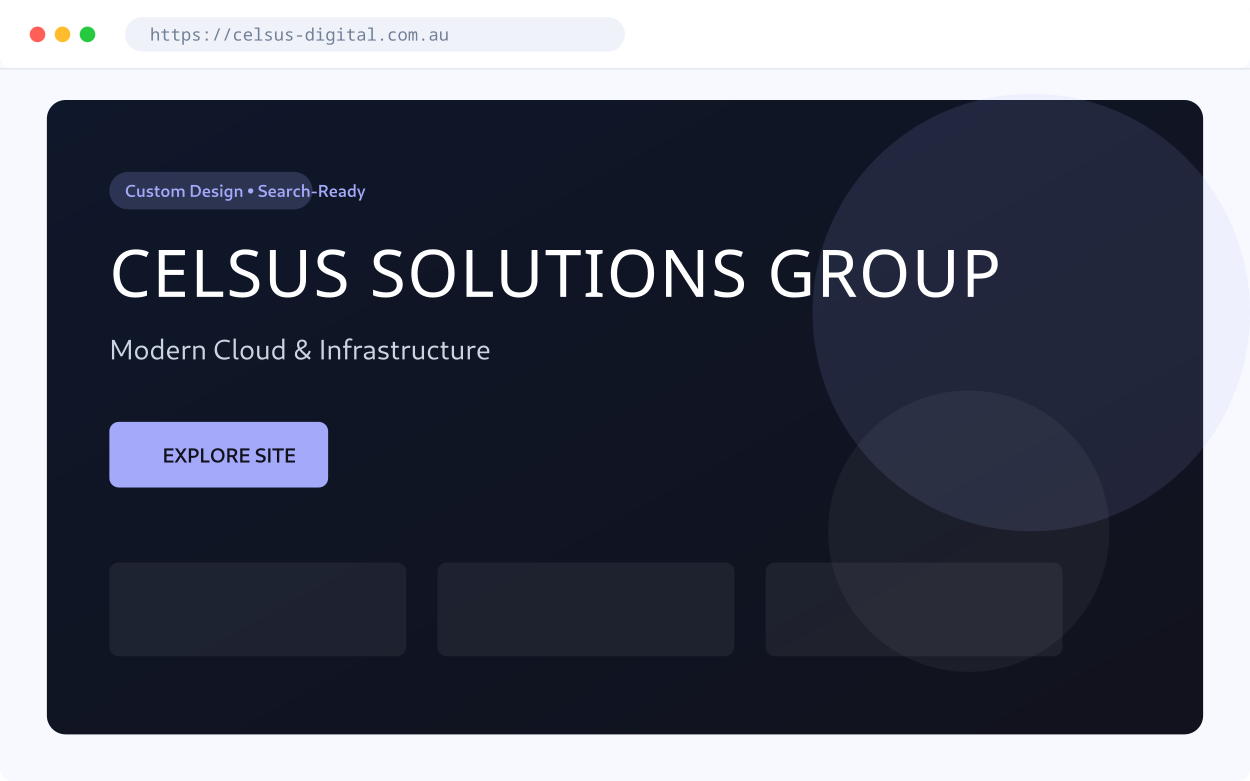Click the green maximize window dot
Screen dimensions: 1250x781
pos(88,34)
